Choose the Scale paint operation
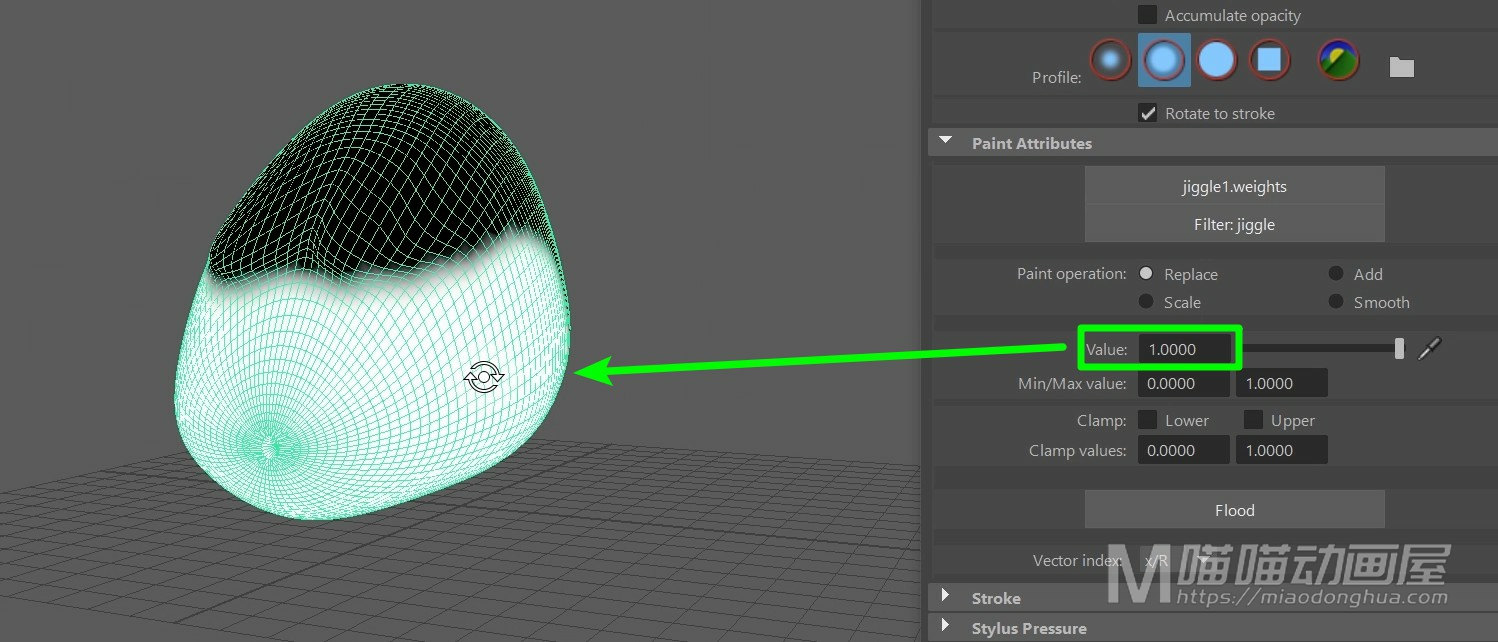The image size is (1498, 642). pos(1146,302)
